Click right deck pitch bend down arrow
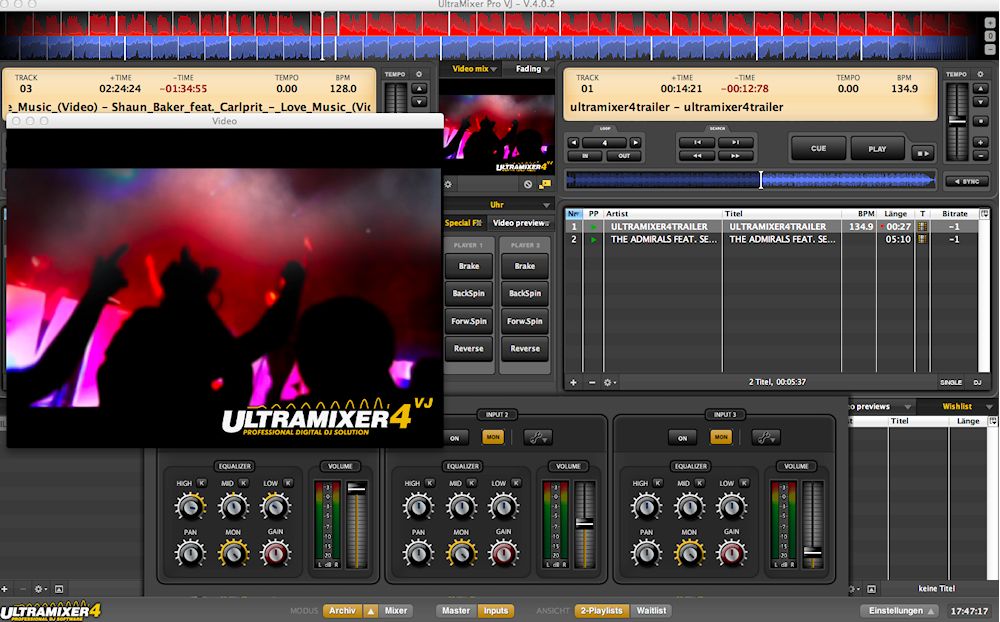The image size is (1000, 622). pyautogui.click(x=980, y=102)
